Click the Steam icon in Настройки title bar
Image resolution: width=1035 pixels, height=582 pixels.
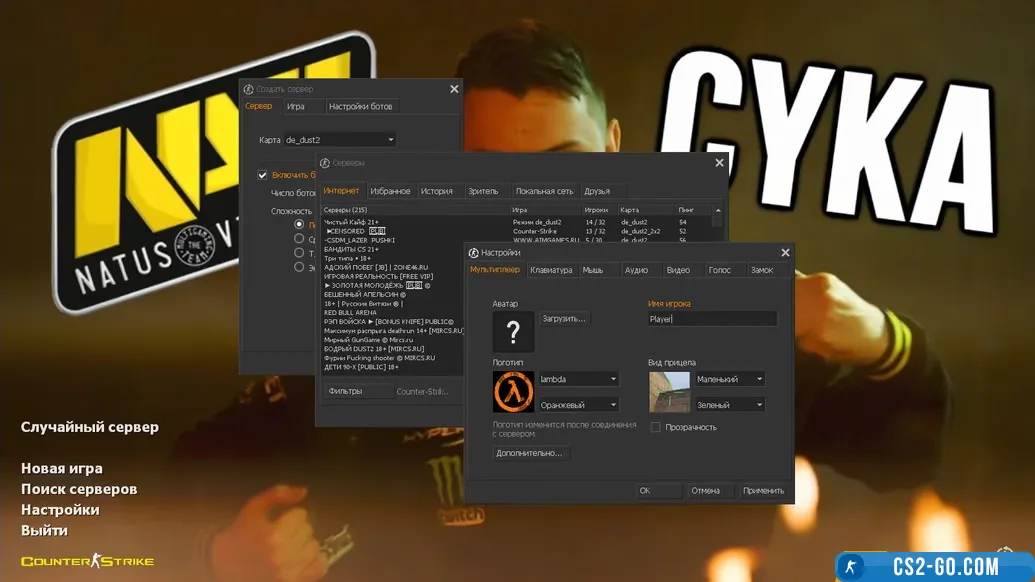click(x=474, y=253)
